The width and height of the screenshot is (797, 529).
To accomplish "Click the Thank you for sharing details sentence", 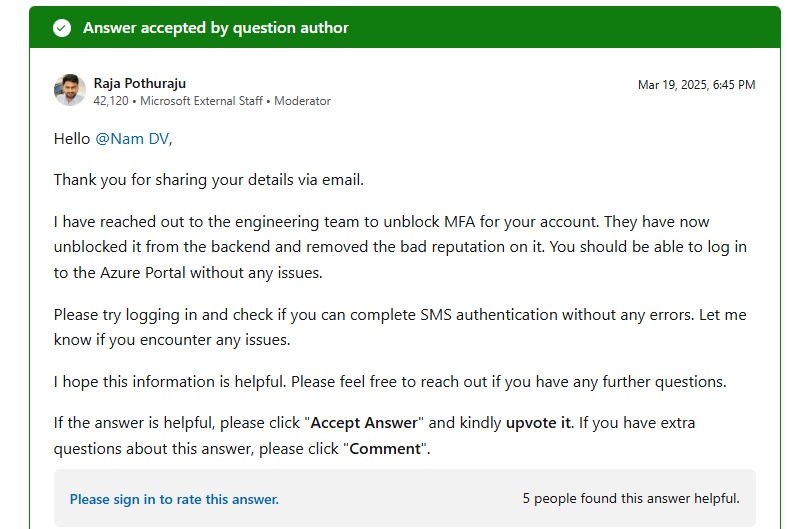I will [209, 180].
